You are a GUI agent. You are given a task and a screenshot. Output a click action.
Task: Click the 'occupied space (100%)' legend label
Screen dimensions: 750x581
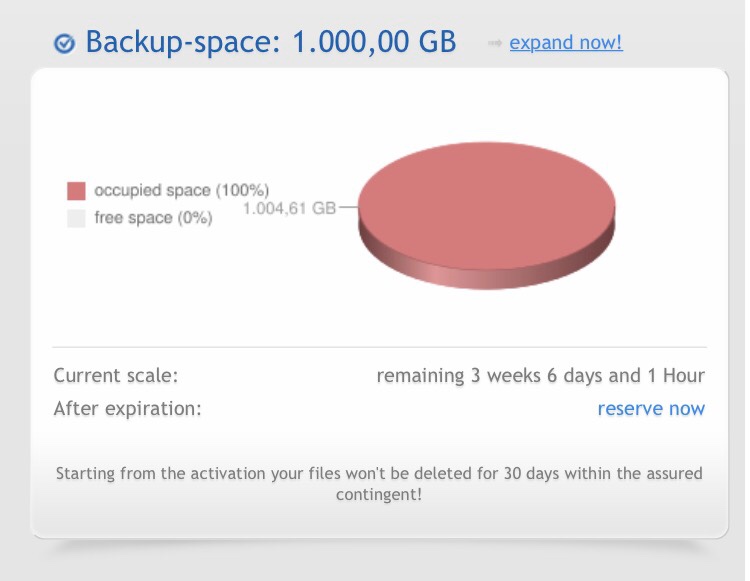click(x=182, y=190)
